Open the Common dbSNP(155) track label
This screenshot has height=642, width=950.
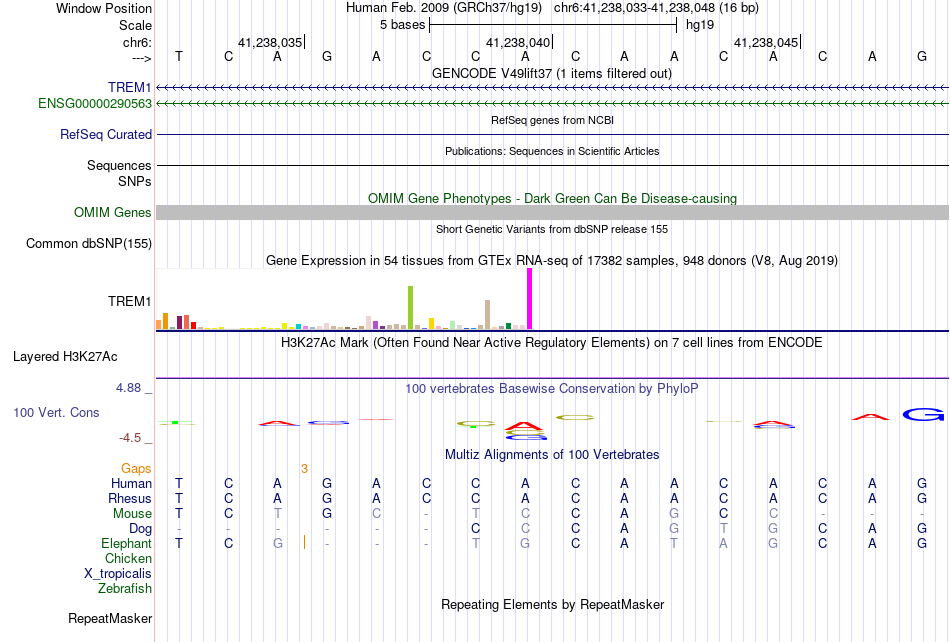click(89, 243)
